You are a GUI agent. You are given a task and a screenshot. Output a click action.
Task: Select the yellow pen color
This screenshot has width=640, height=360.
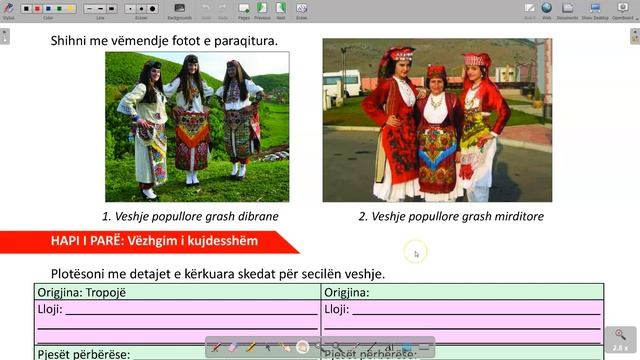click(71, 8)
